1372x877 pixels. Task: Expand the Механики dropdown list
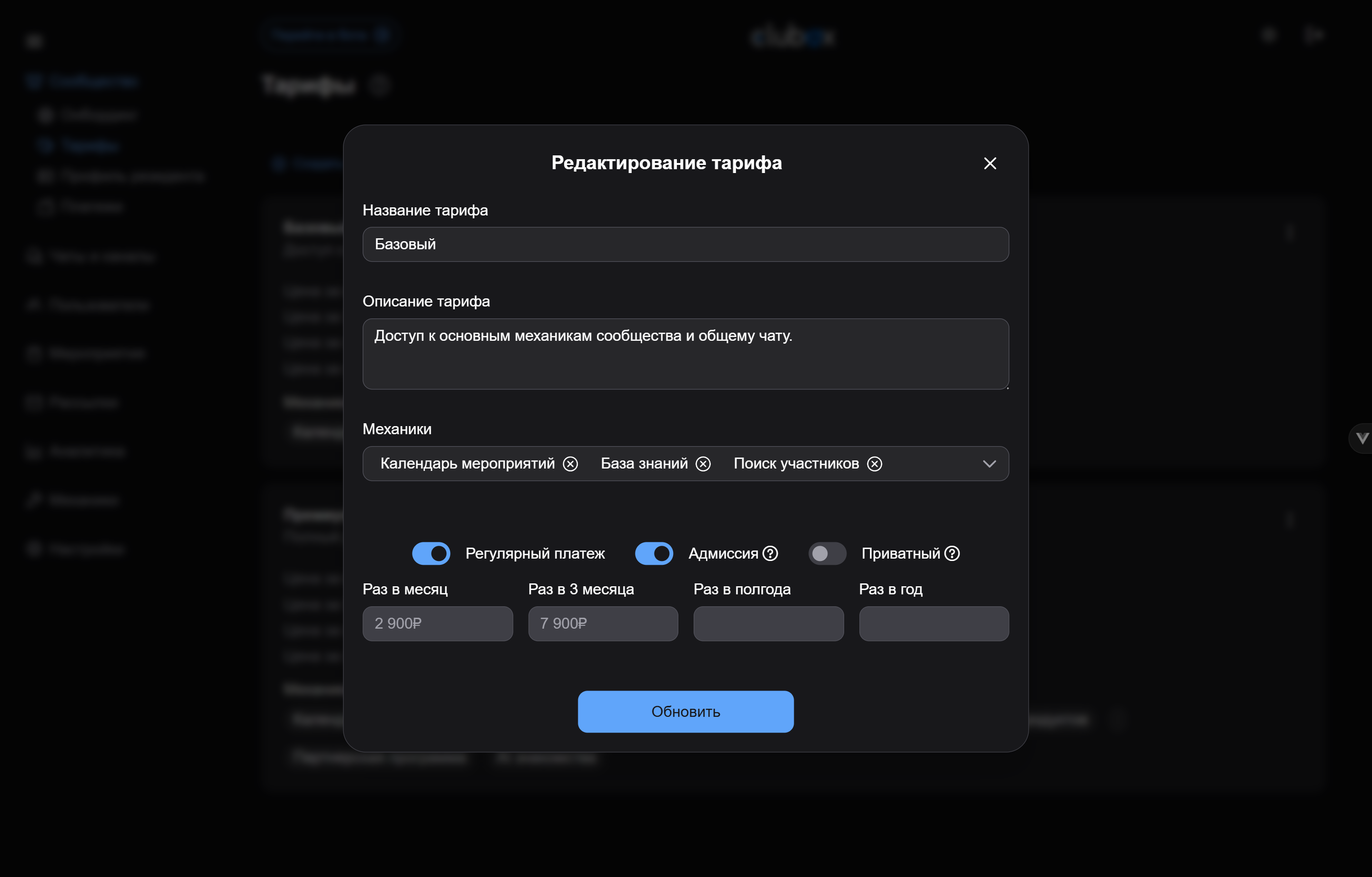tap(989, 464)
